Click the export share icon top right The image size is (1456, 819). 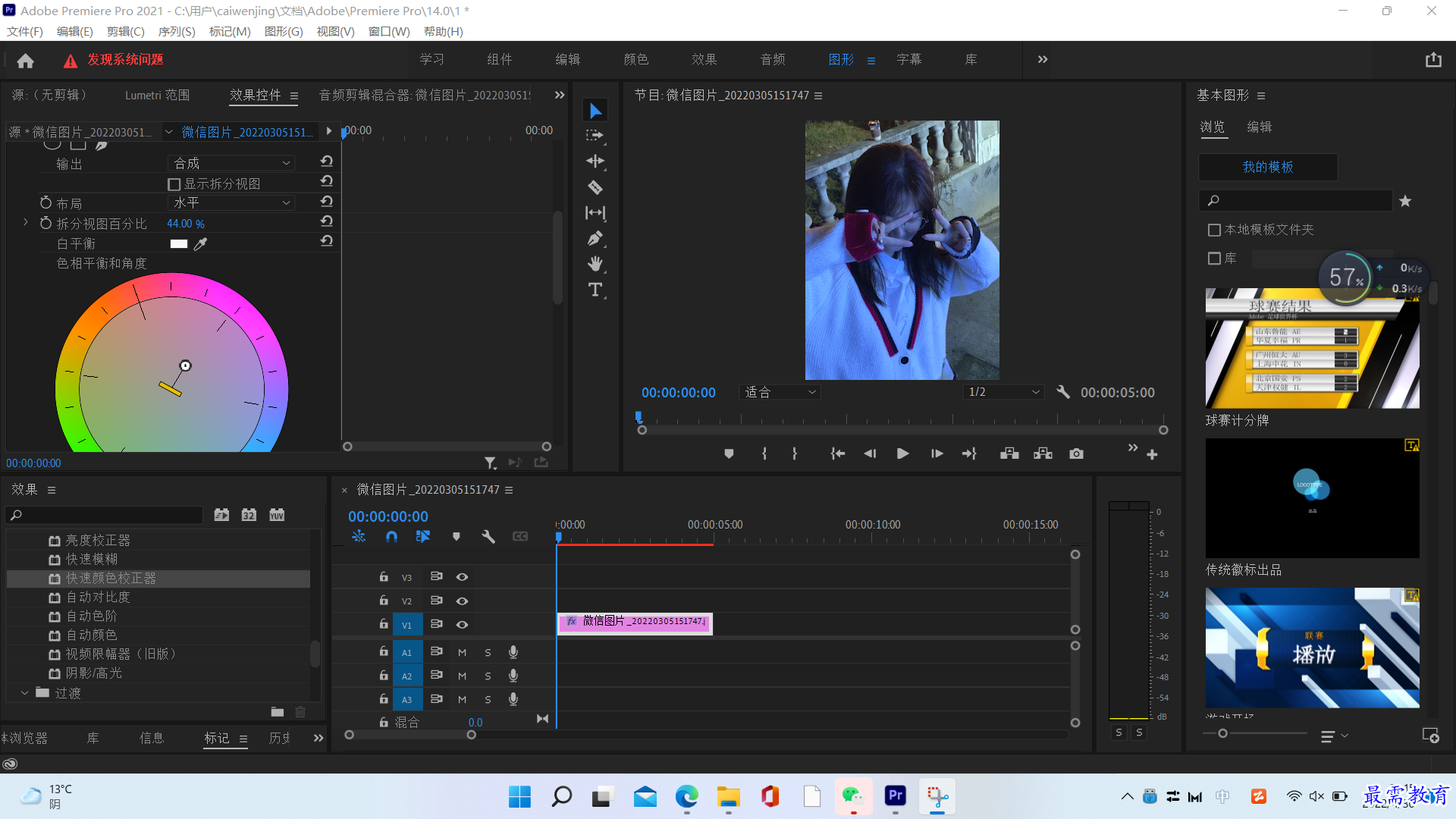1433,60
